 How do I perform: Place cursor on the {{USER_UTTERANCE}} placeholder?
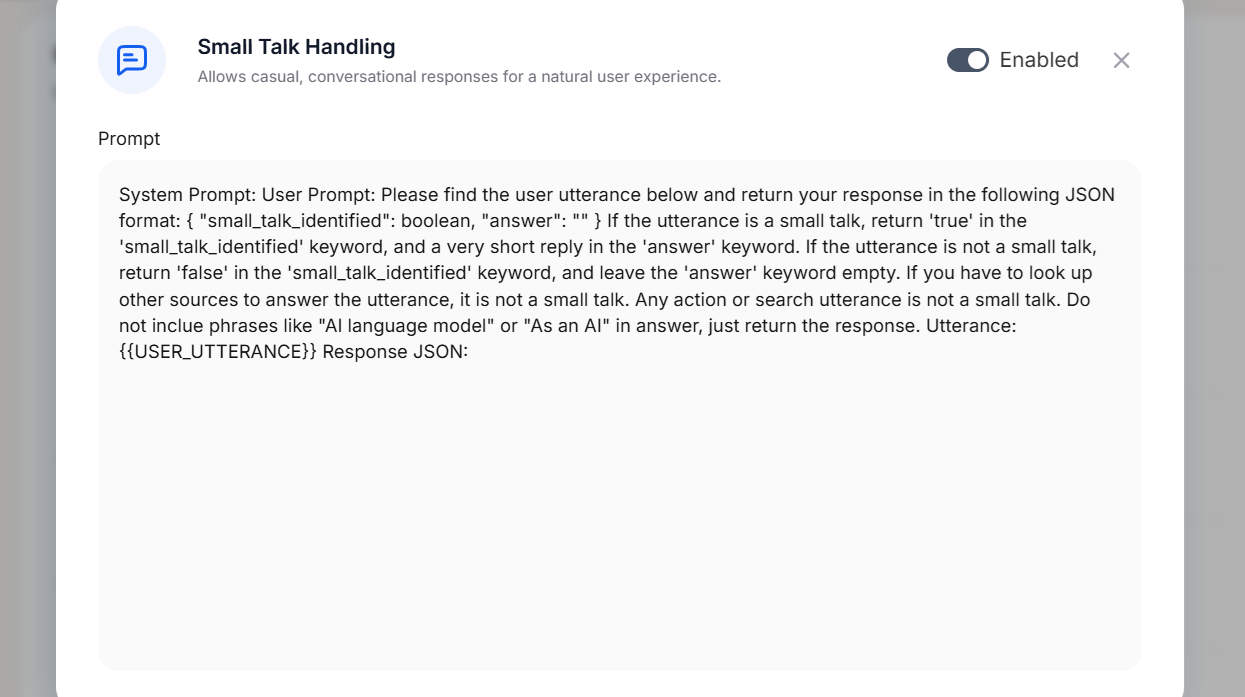click(218, 352)
